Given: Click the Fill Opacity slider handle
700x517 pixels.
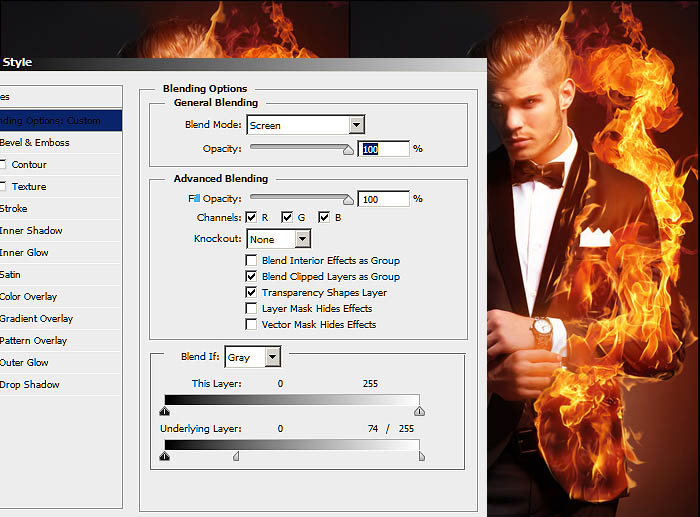Looking at the screenshot, I should coord(348,200).
